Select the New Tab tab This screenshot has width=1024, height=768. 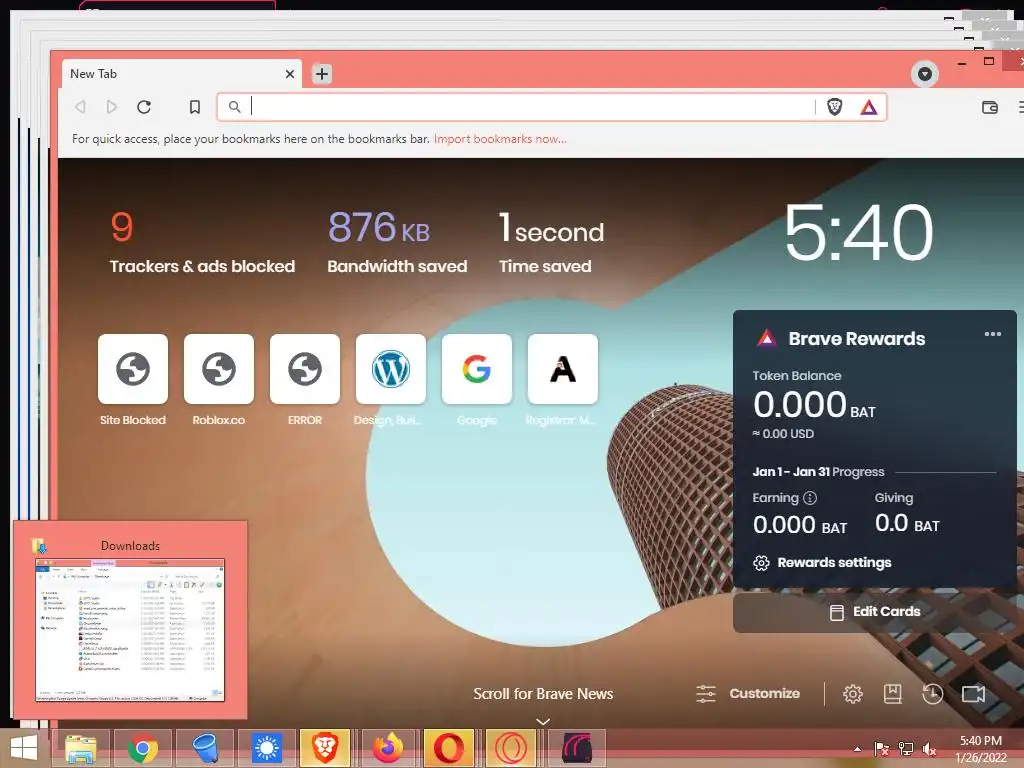tap(181, 74)
